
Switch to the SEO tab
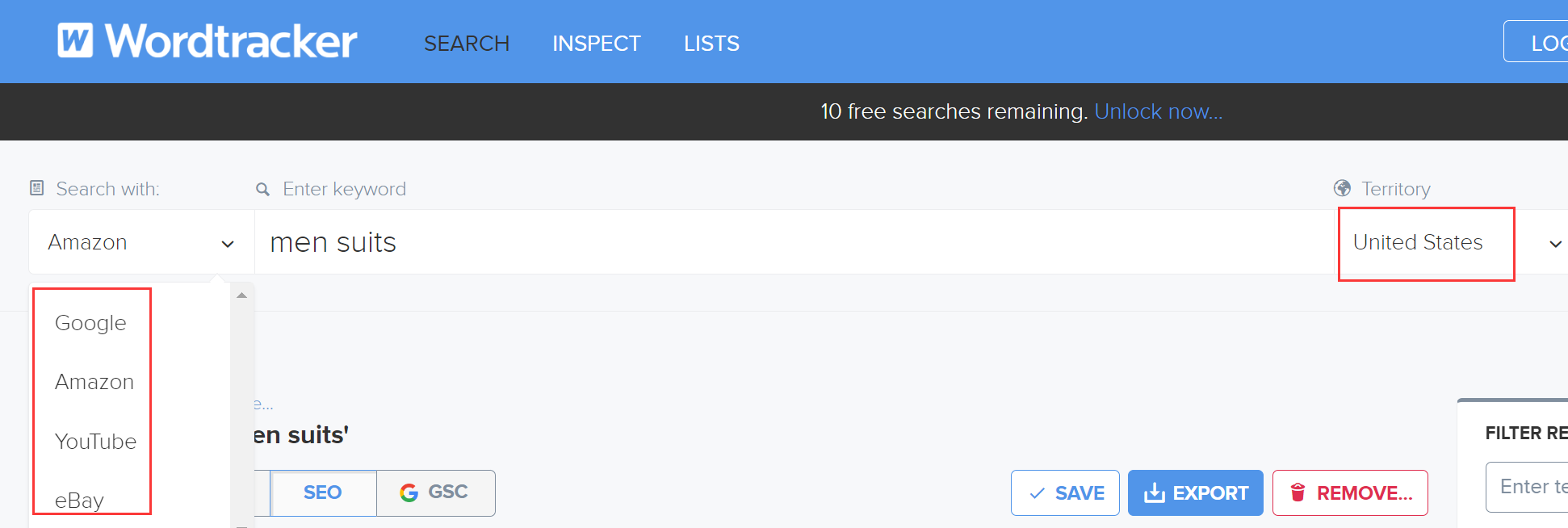323,492
